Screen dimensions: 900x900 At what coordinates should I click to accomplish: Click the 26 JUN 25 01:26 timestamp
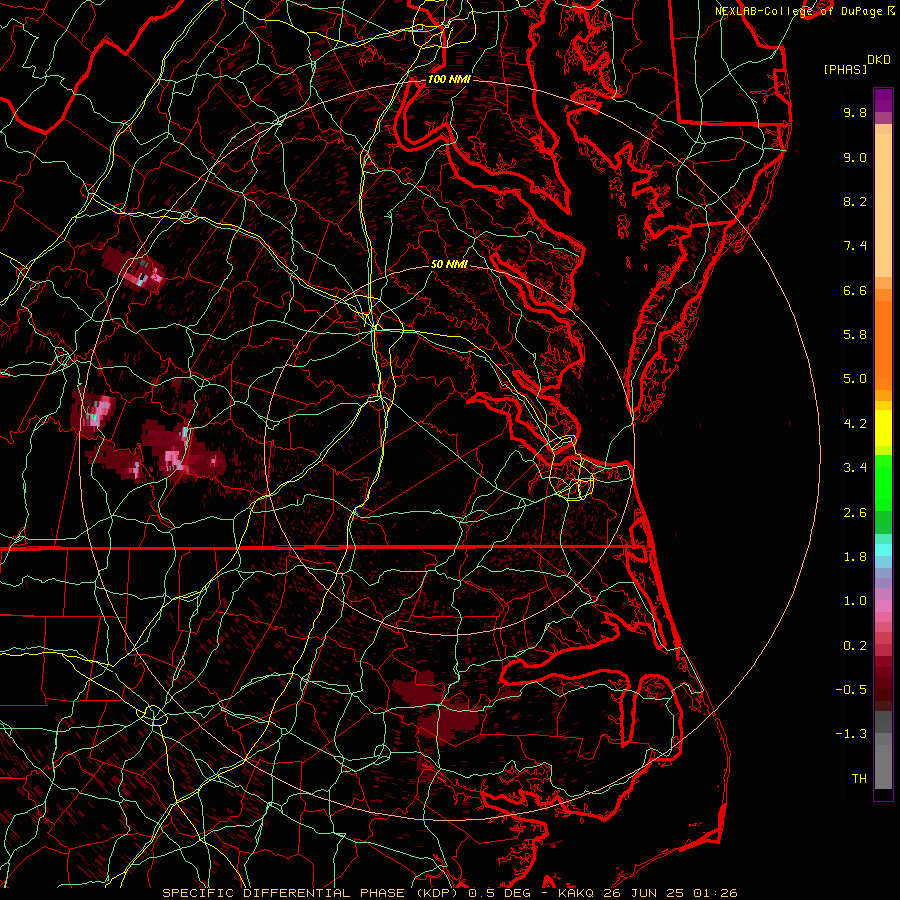click(669, 893)
